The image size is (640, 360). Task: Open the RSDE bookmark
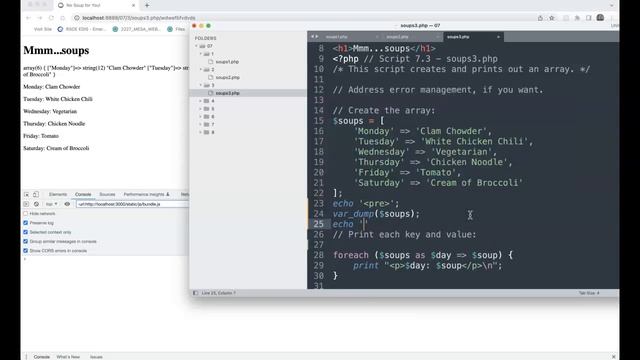pyautogui.click(x=81, y=29)
